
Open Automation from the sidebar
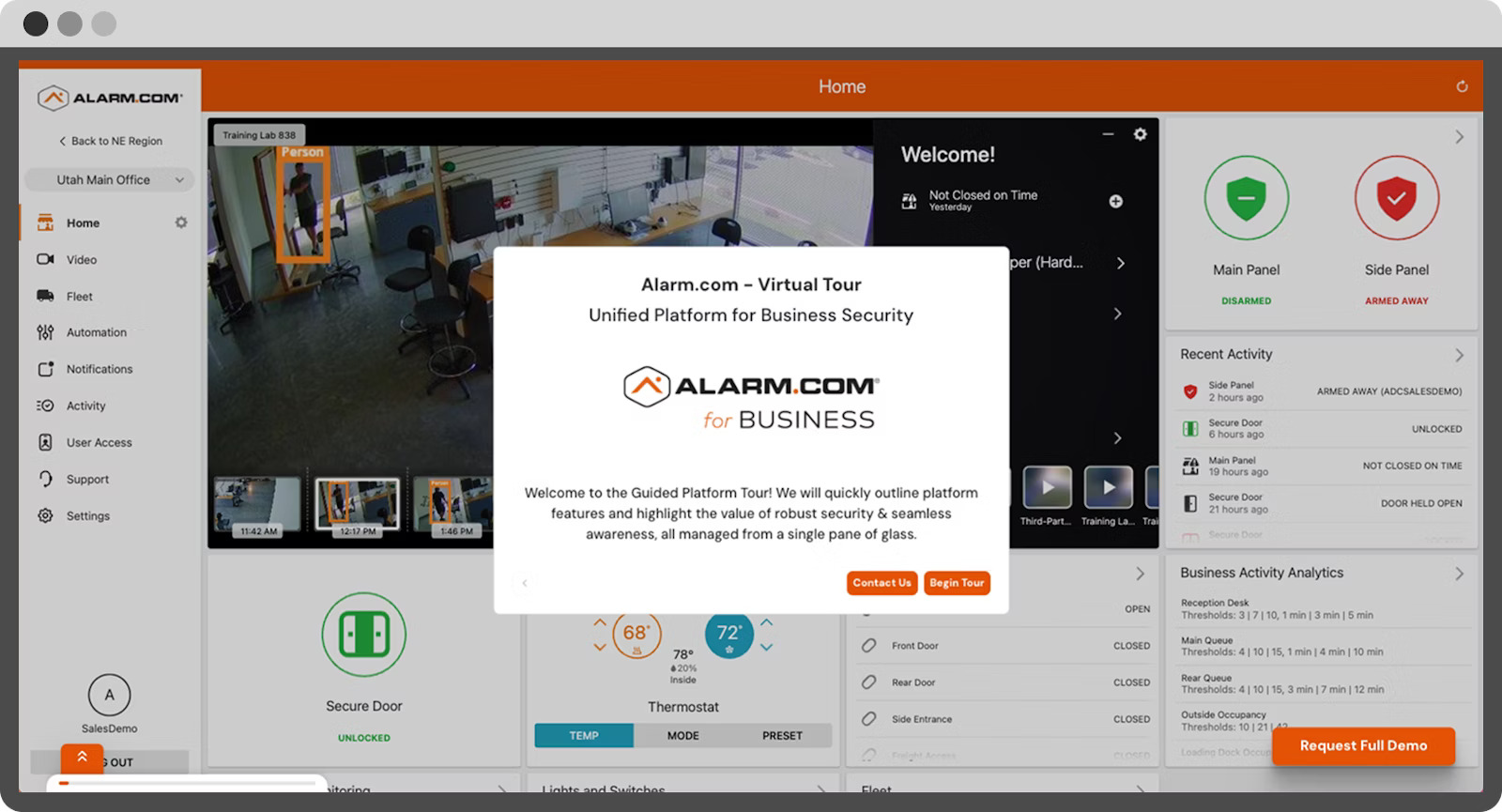click(96, 332)
